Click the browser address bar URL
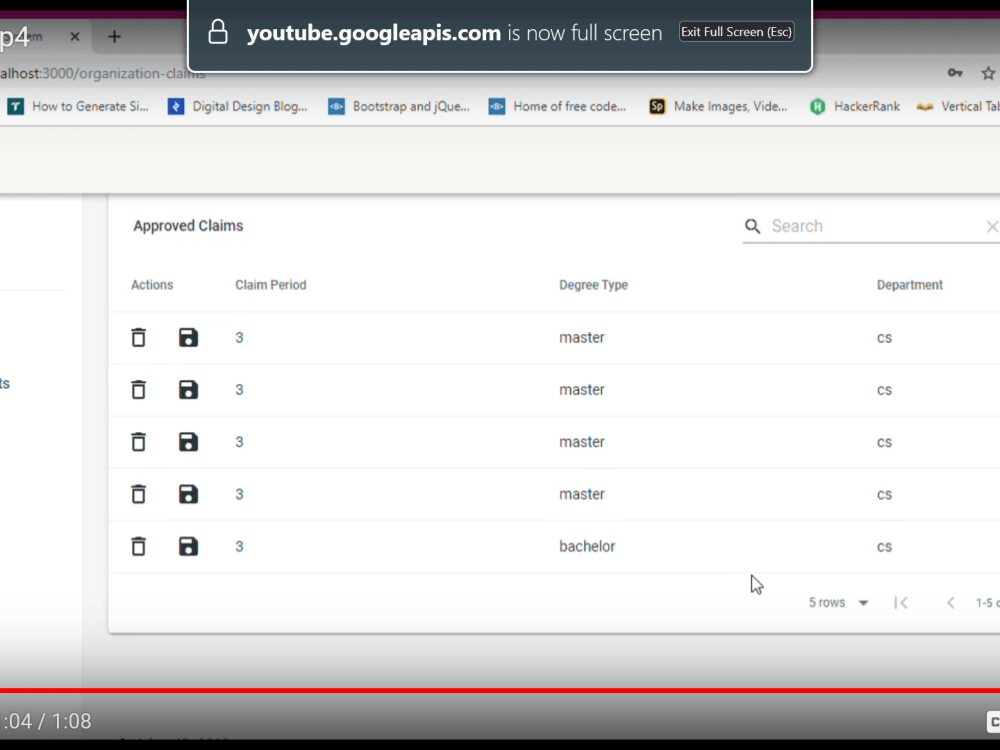 [103, 73]
